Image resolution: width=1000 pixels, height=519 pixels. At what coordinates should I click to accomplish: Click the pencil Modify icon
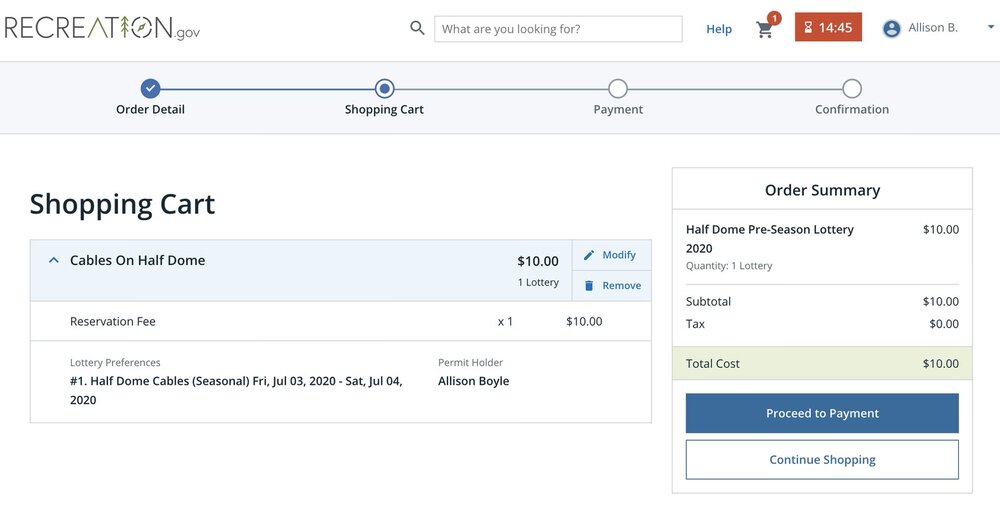pos(589,255)
